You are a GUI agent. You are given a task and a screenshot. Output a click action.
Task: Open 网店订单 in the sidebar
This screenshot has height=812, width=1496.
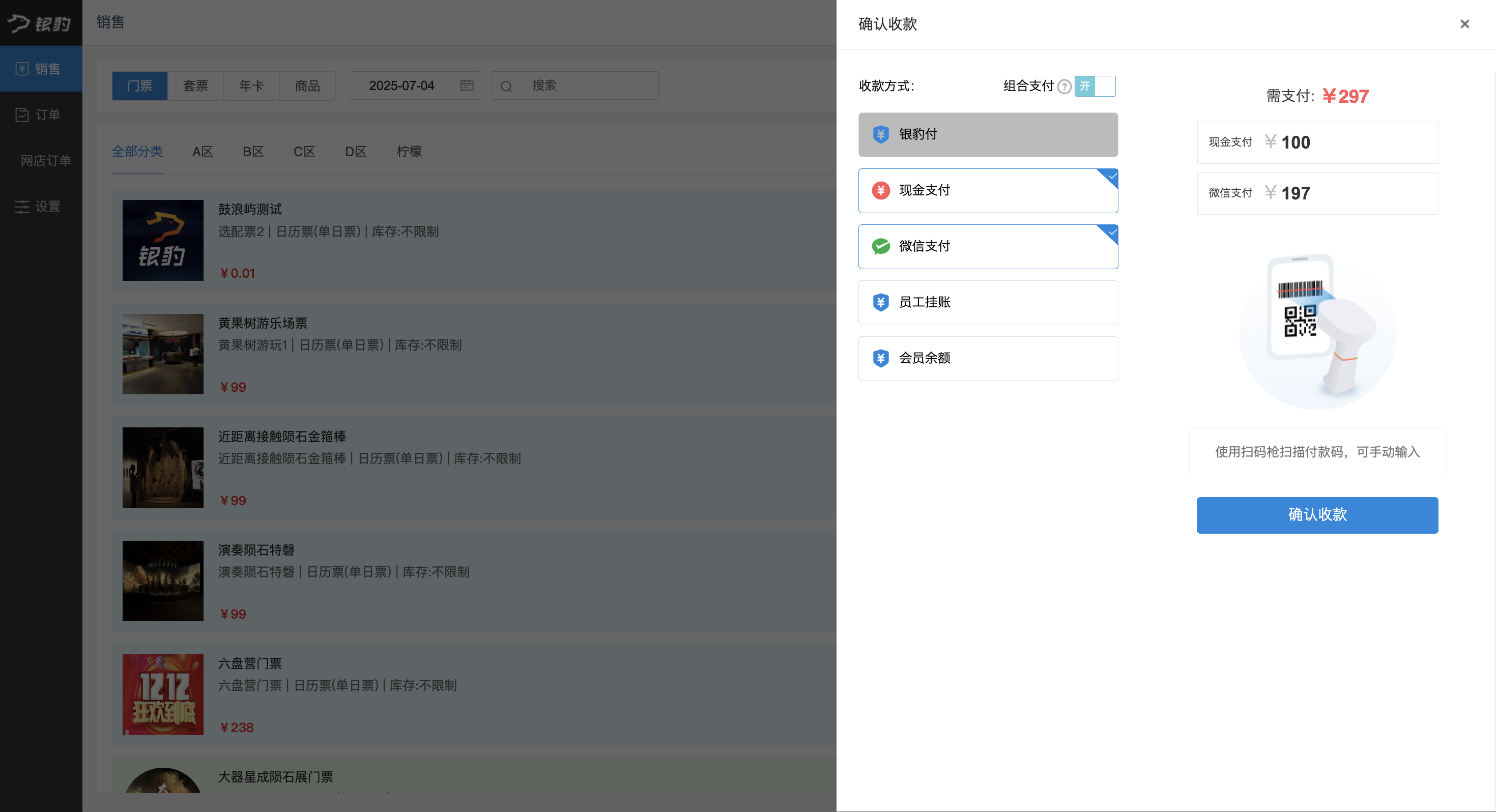(x=41, y=160)
